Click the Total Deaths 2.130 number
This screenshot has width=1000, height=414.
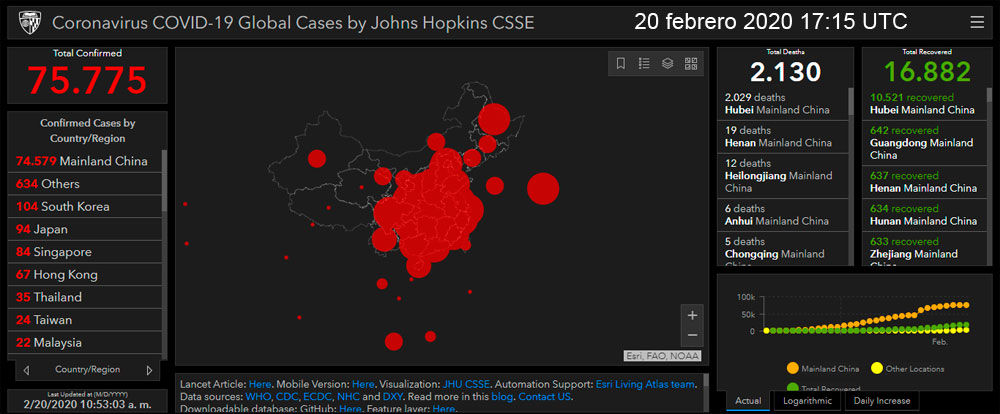785,71
